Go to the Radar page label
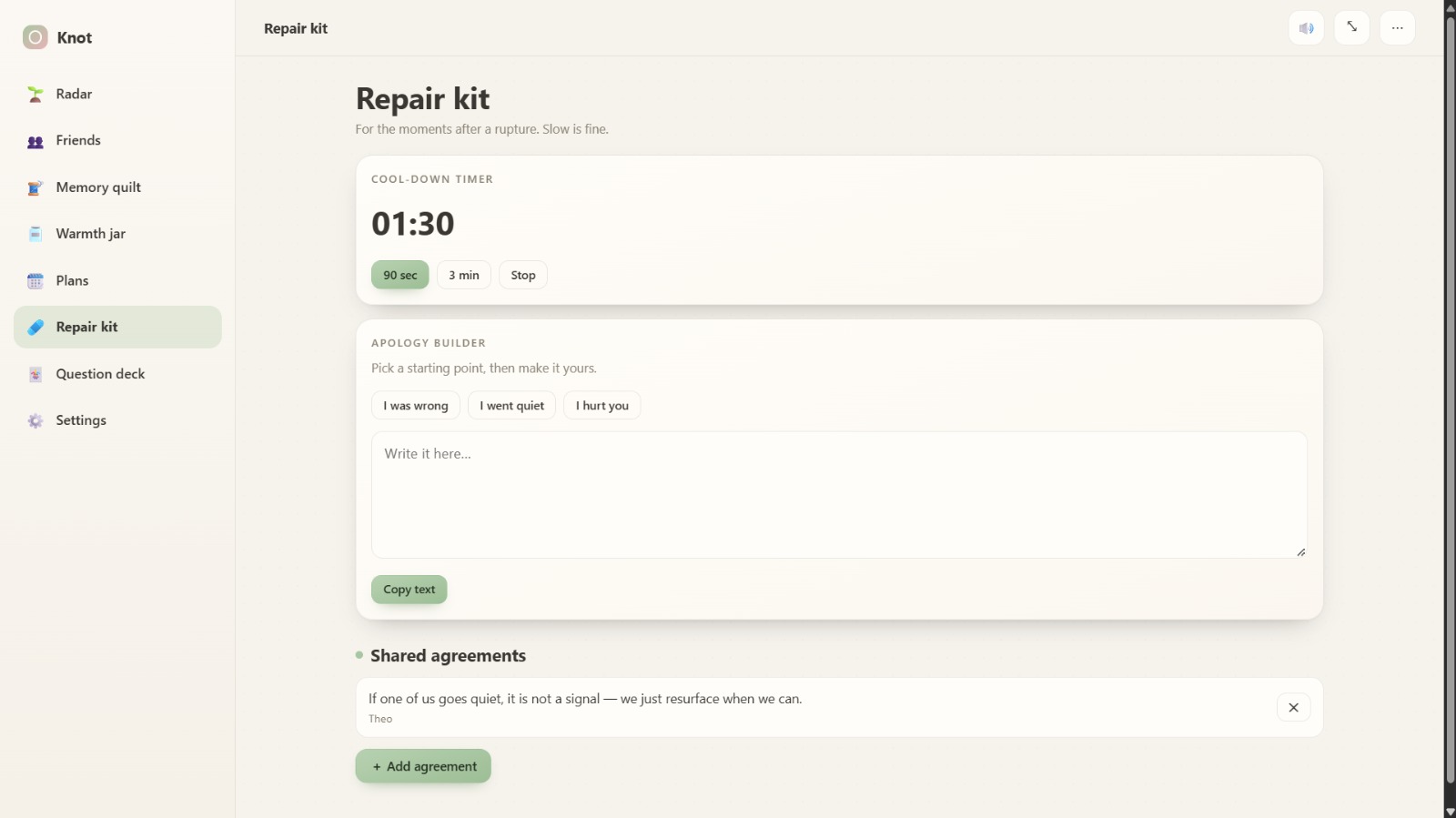 pos(74,94)
